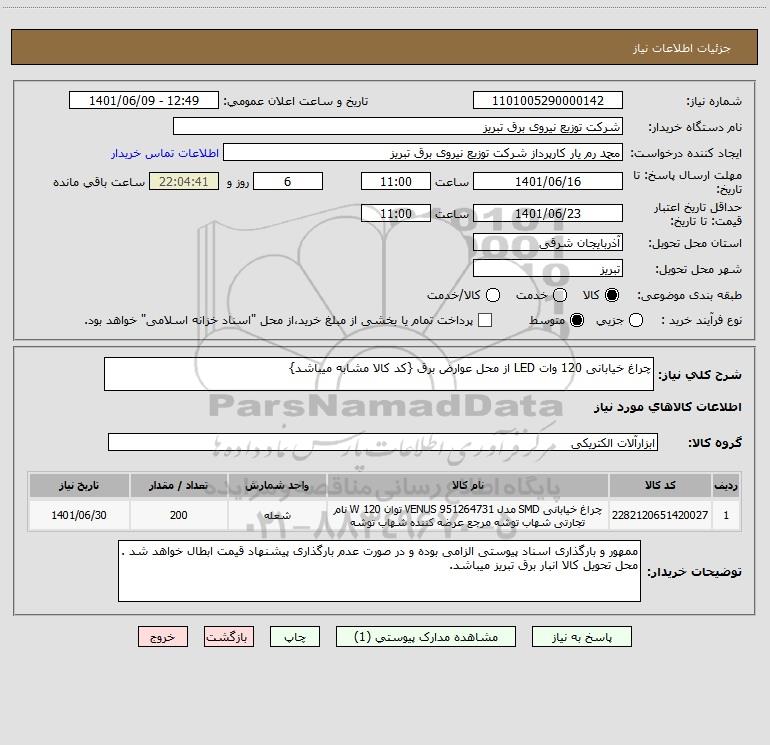770x745 pixels.
Task: Choose the متوسط purchase type radio
Action: coord(577,320)
